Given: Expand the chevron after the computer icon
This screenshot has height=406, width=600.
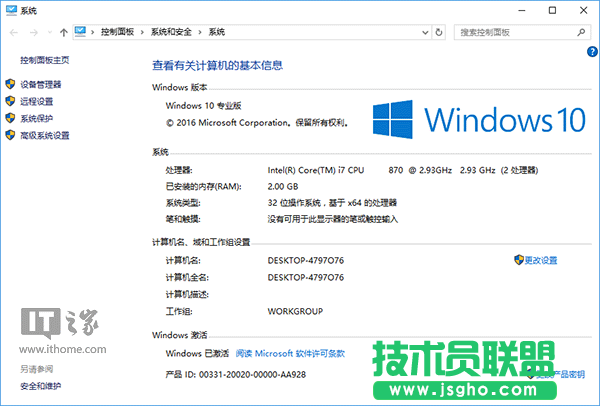Looking at the screenshot, I should click(x=93, y=33).
